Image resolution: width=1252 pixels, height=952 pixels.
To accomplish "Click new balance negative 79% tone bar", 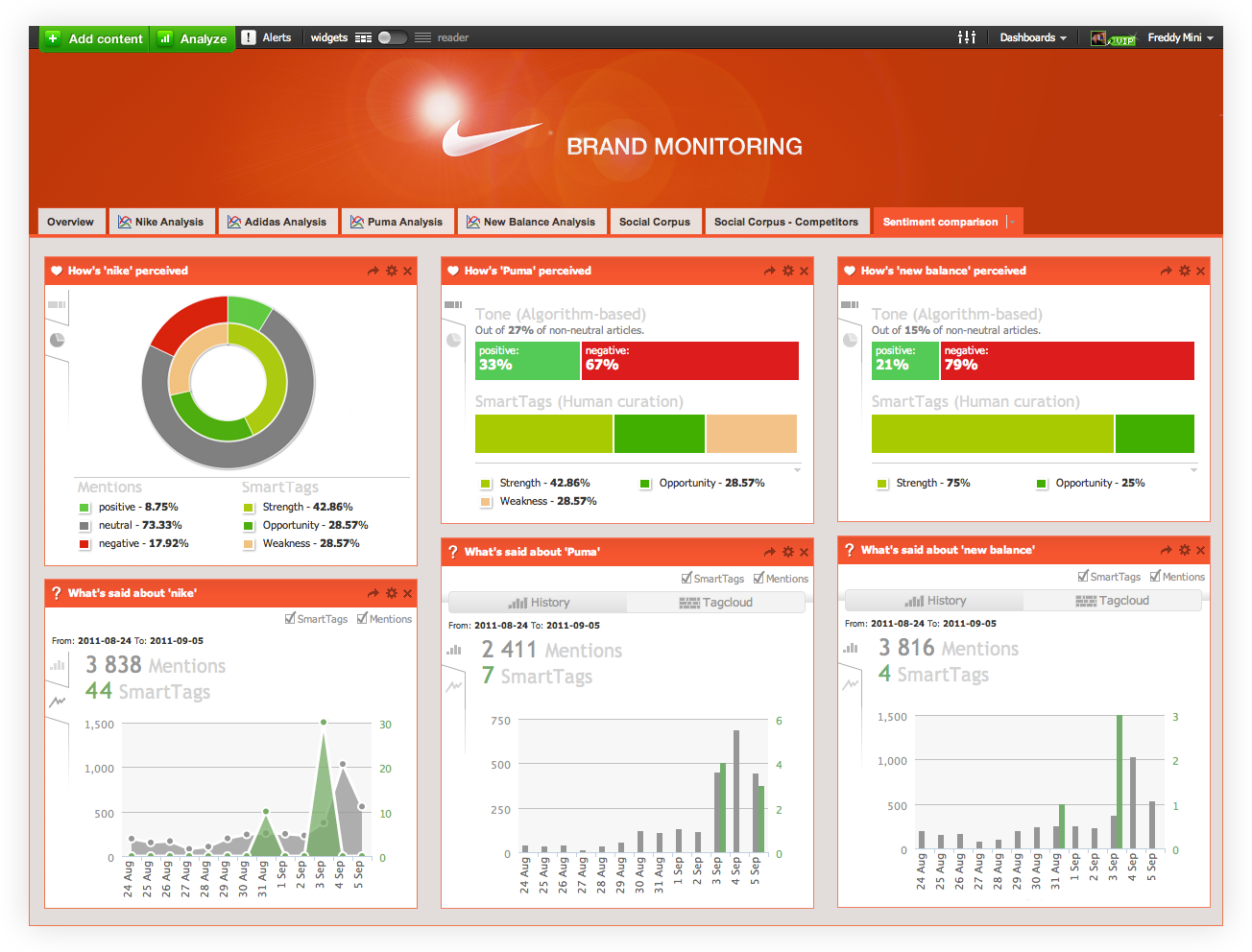I will [x=1068, y=361].
